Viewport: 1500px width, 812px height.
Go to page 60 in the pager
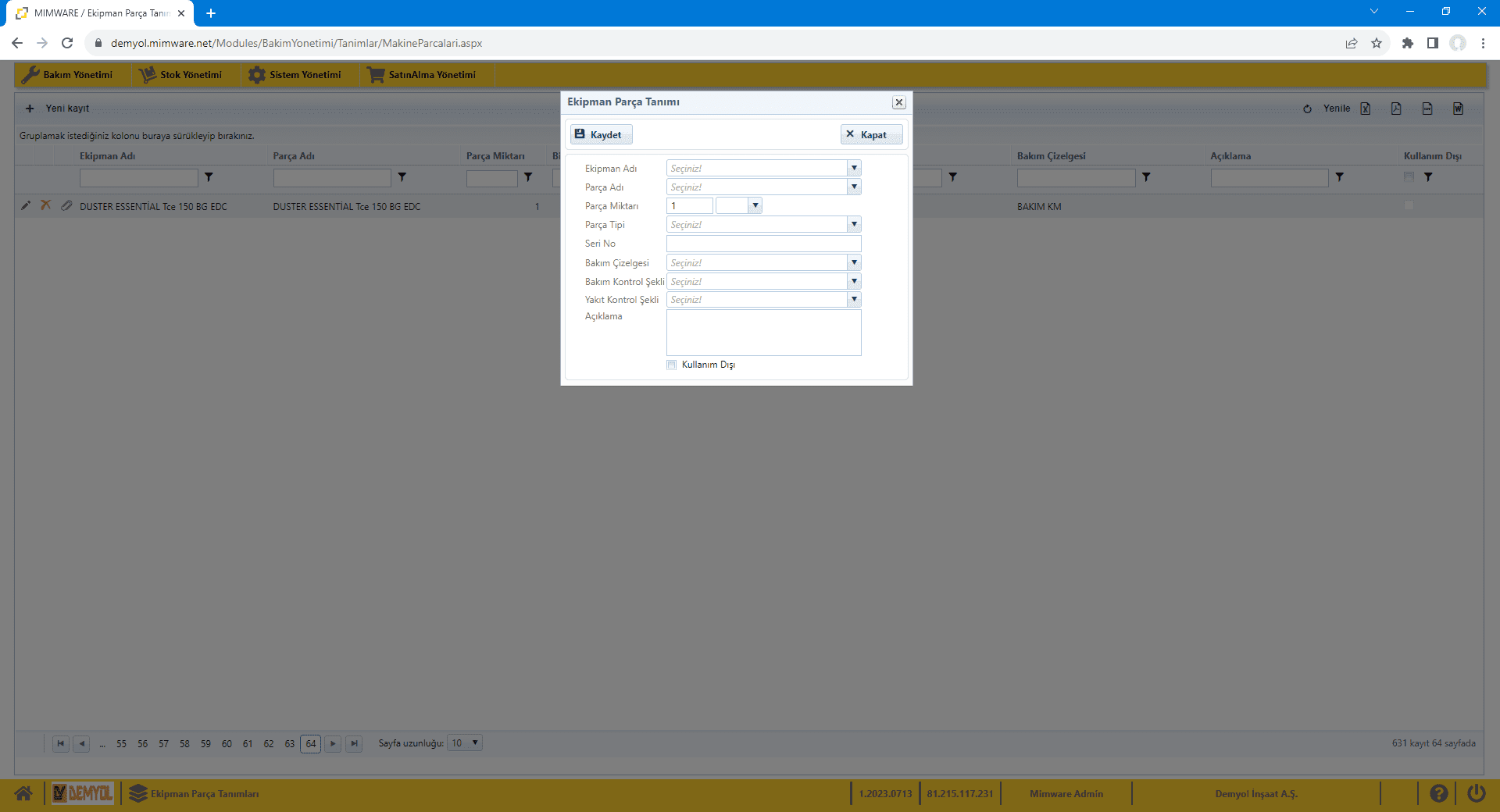tap(227, 744)
